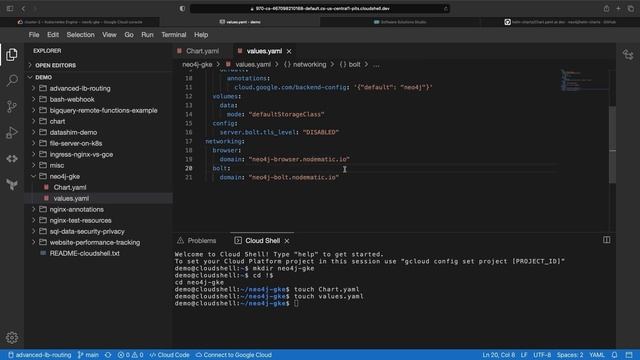Expand the nginx-test-resources folder

pos(80,220)
